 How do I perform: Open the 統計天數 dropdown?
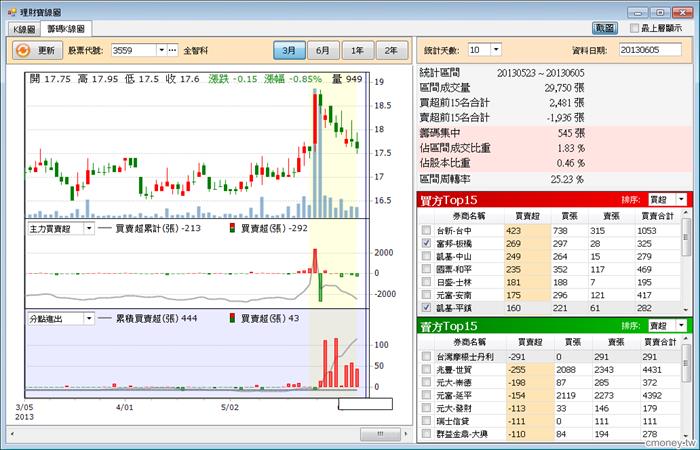[496, 50]
